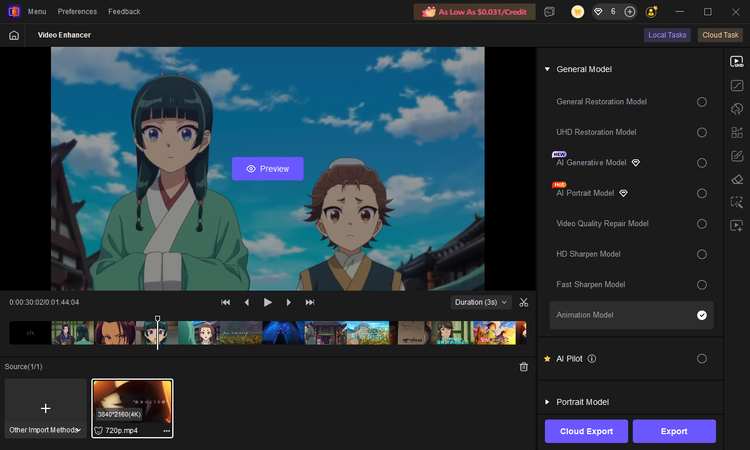
Task: Click the timecode 0:00:30:02/0:01:44:04
Action: pyautogui.click(x=44, y=302)
